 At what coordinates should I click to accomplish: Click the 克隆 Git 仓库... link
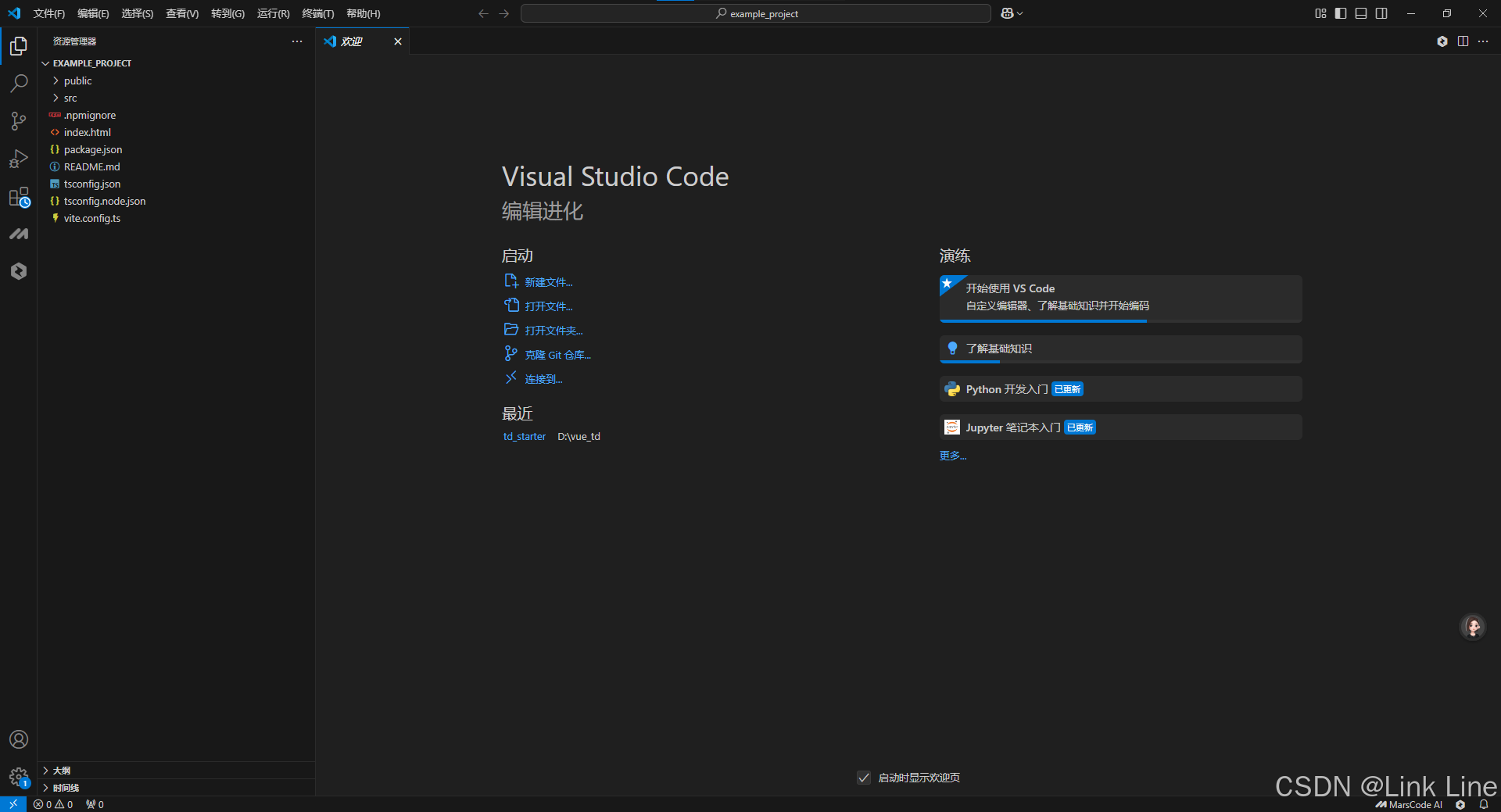point(557,355)
